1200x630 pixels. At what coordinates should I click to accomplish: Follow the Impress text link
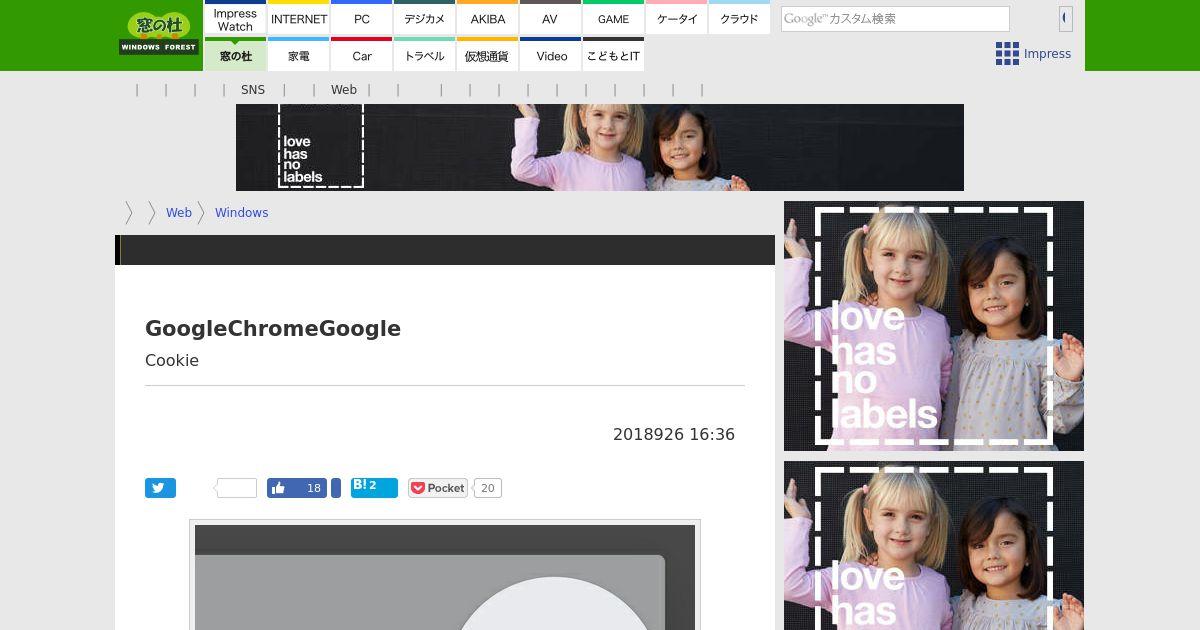1047,54
